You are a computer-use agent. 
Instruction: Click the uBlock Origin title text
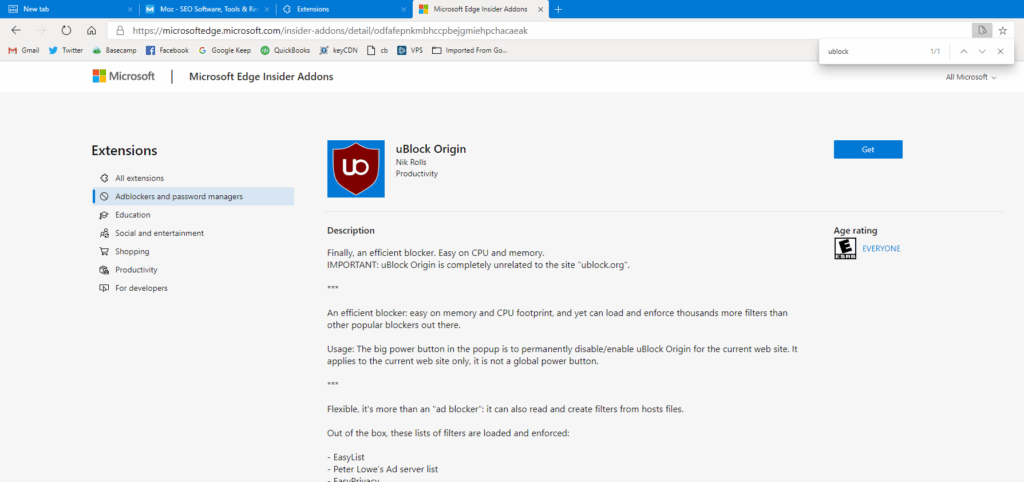[x=430, y=149]
